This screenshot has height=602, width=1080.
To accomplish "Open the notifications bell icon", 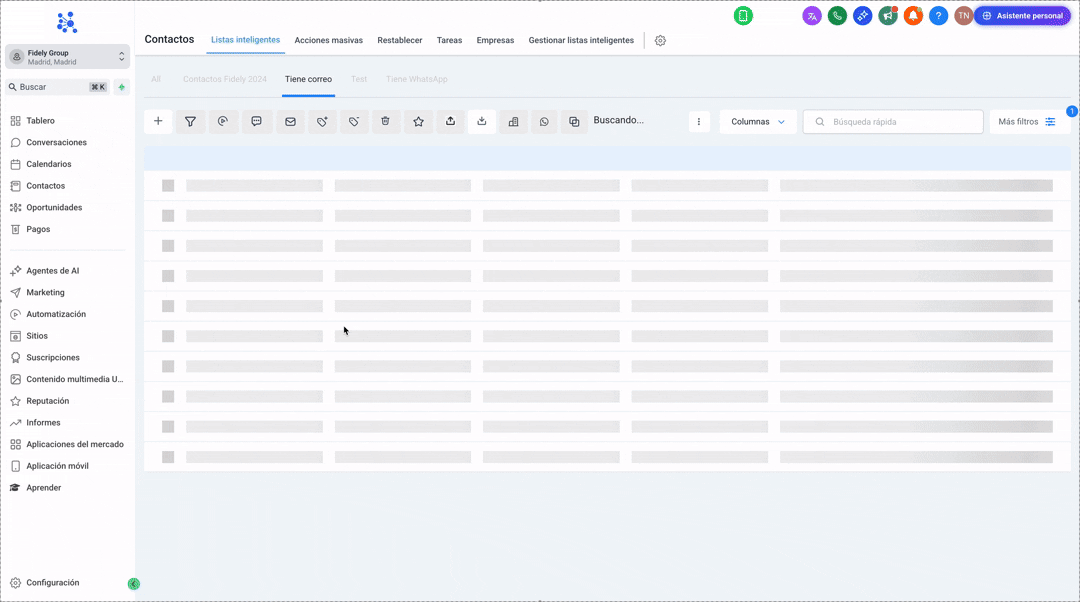I will point(912,16).
